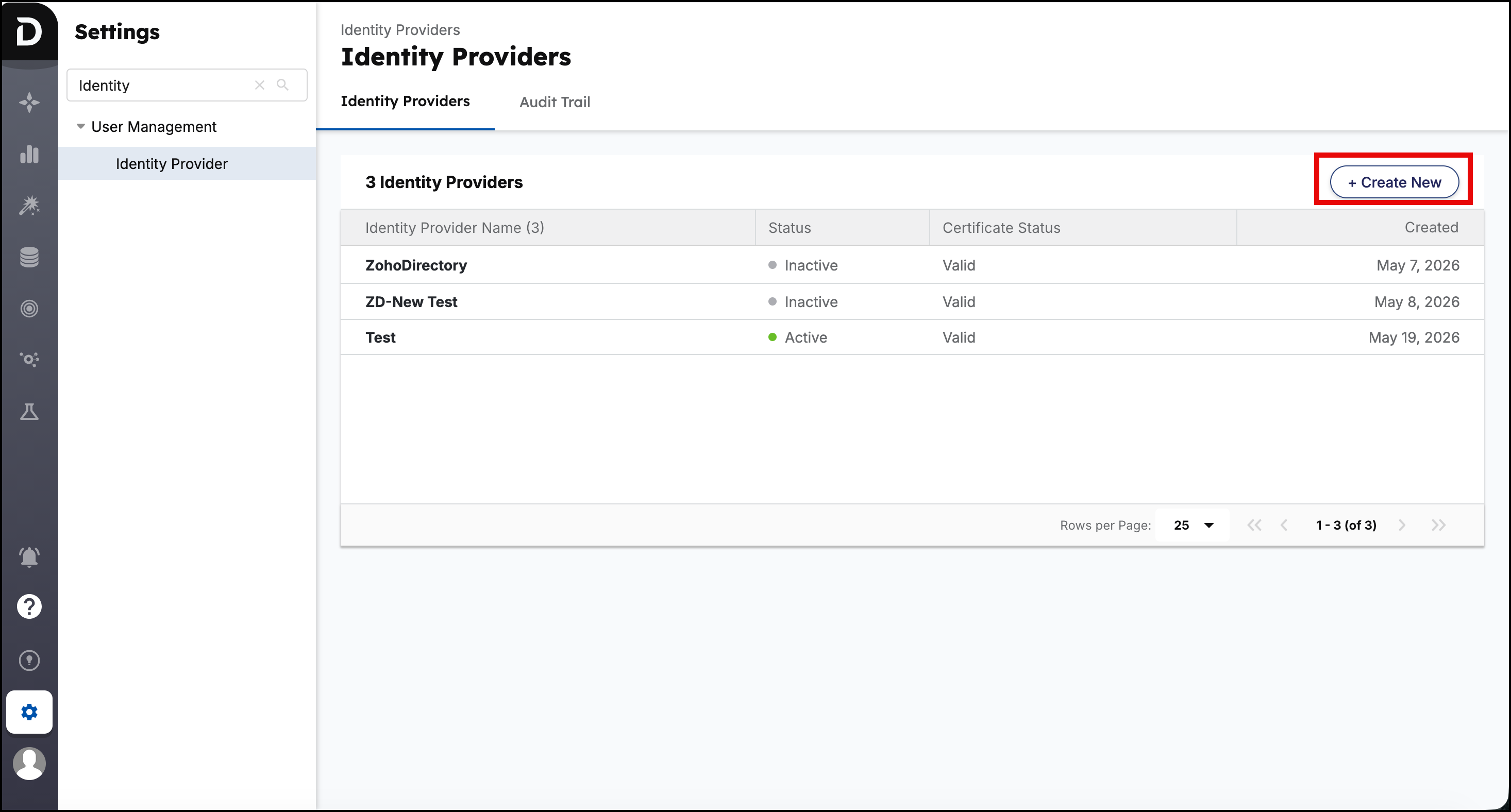Go to previous page of results

click(x=1284, y=526)
